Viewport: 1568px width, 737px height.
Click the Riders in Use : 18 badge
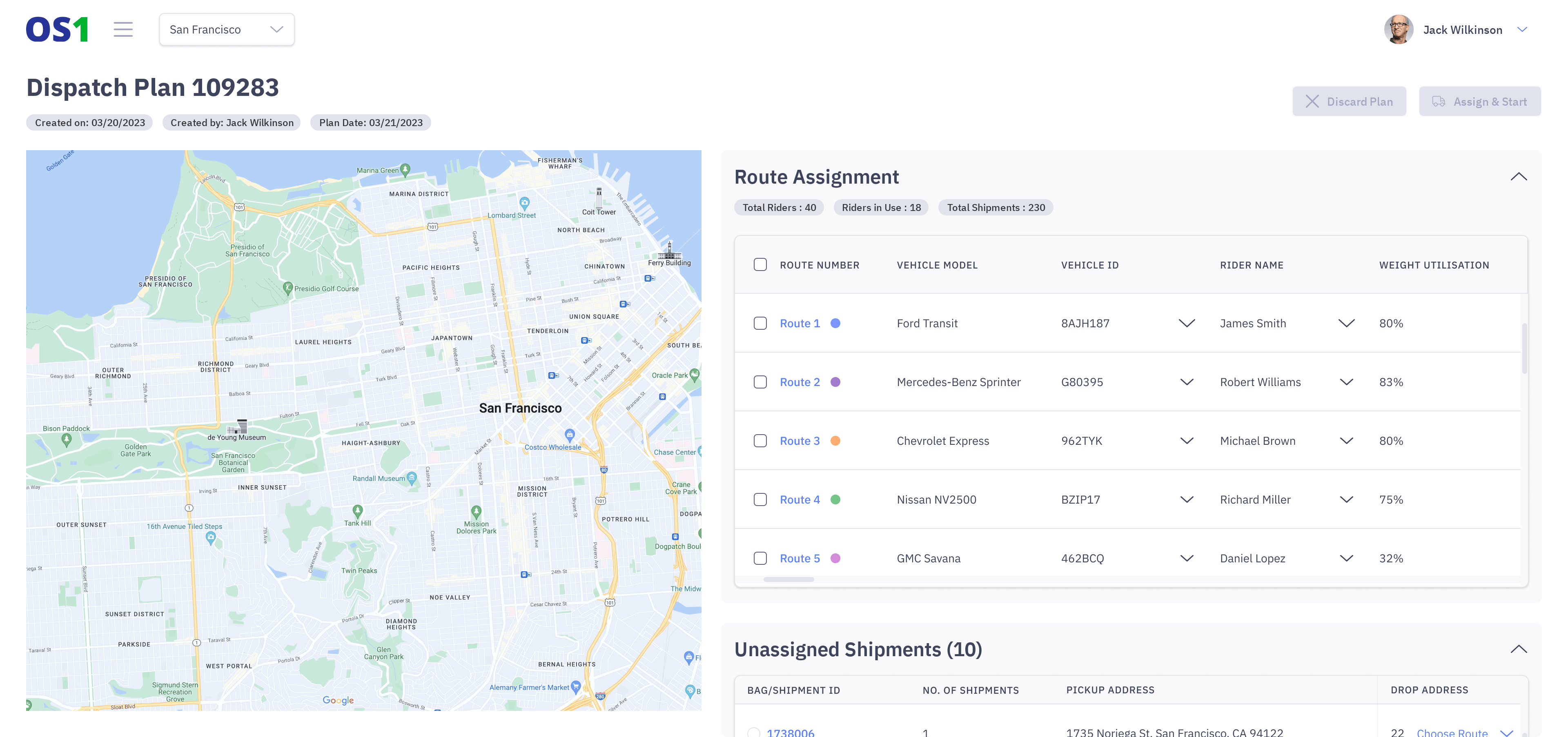click(881, 208)
